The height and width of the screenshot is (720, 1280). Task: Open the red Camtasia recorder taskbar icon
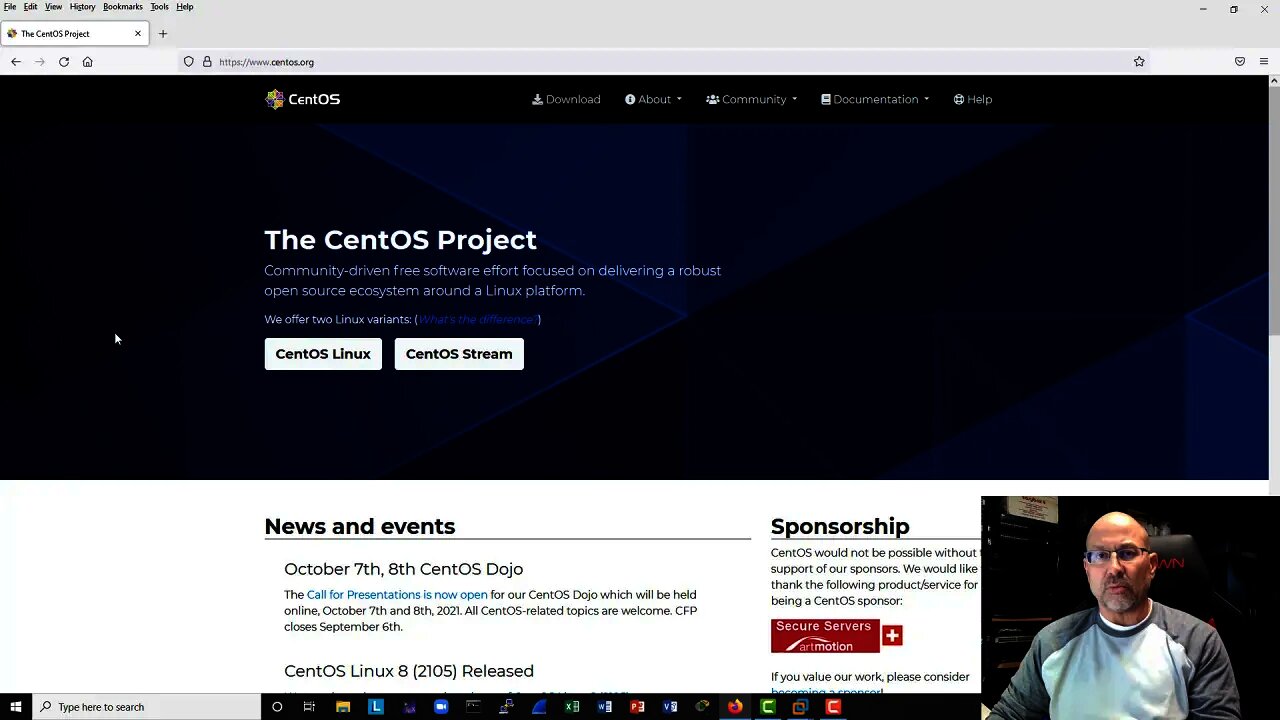pos(833,707)
